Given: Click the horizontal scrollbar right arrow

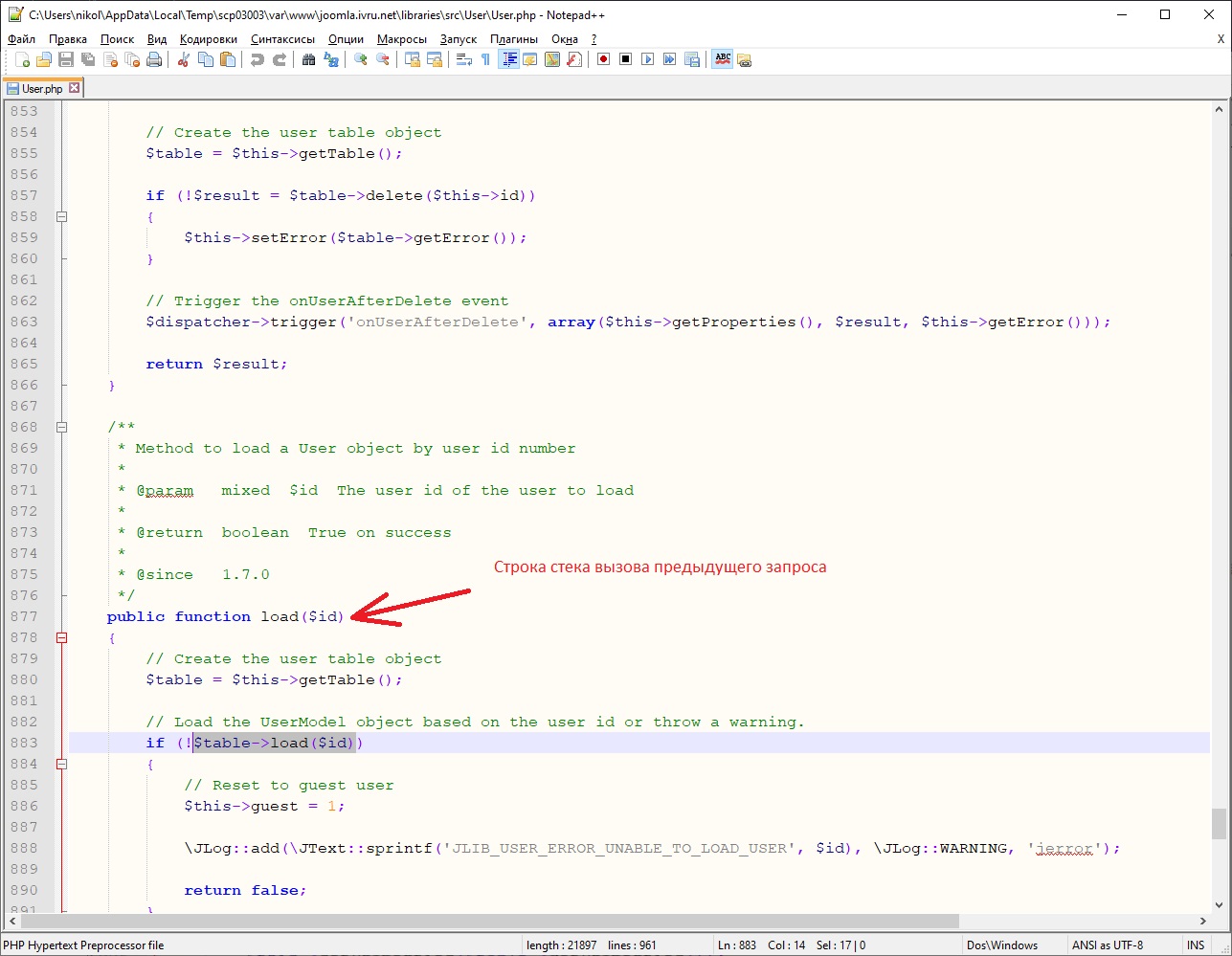Looking at the screenshot, I should point(1202,921).
